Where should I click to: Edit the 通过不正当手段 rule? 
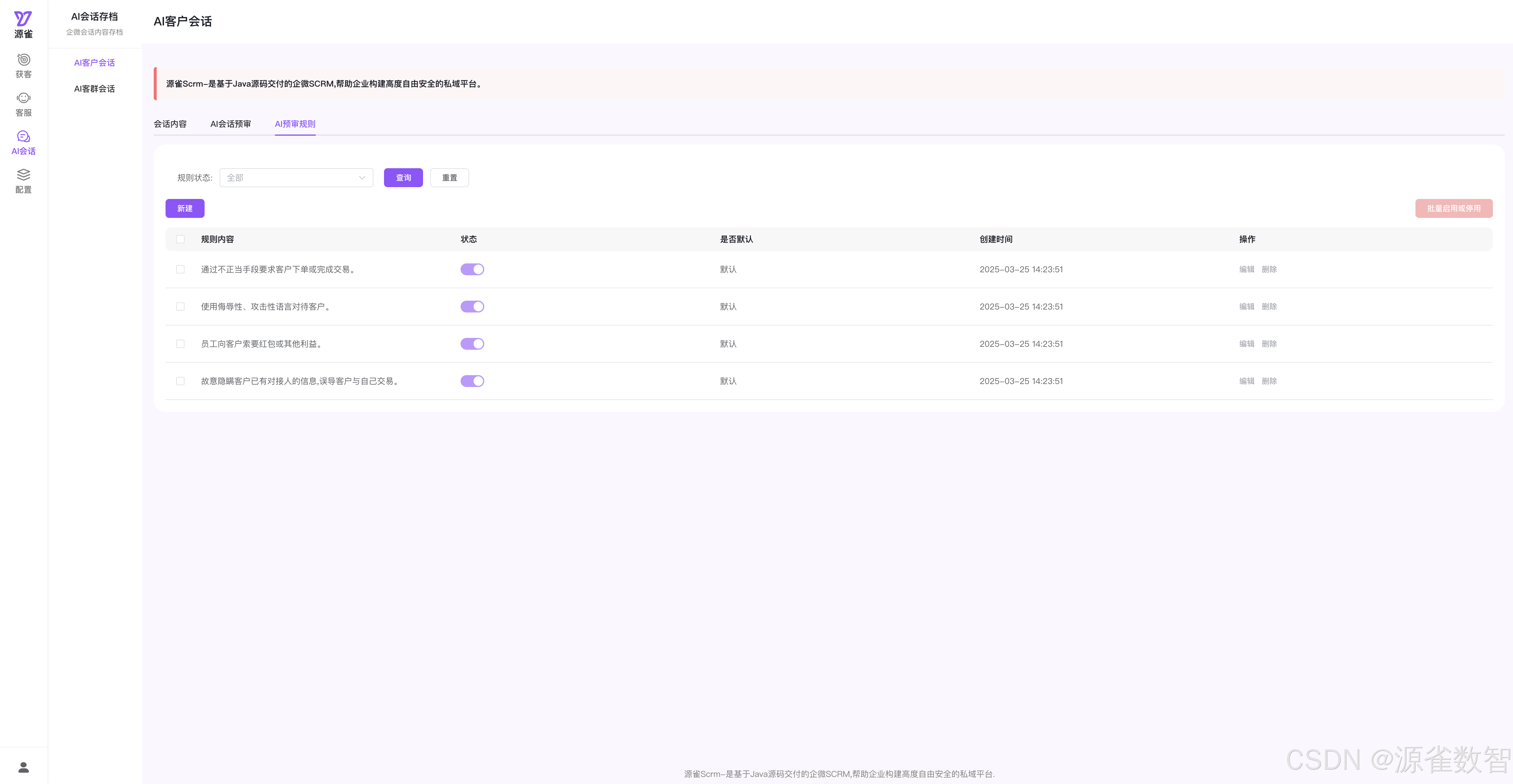point(1246,270)
